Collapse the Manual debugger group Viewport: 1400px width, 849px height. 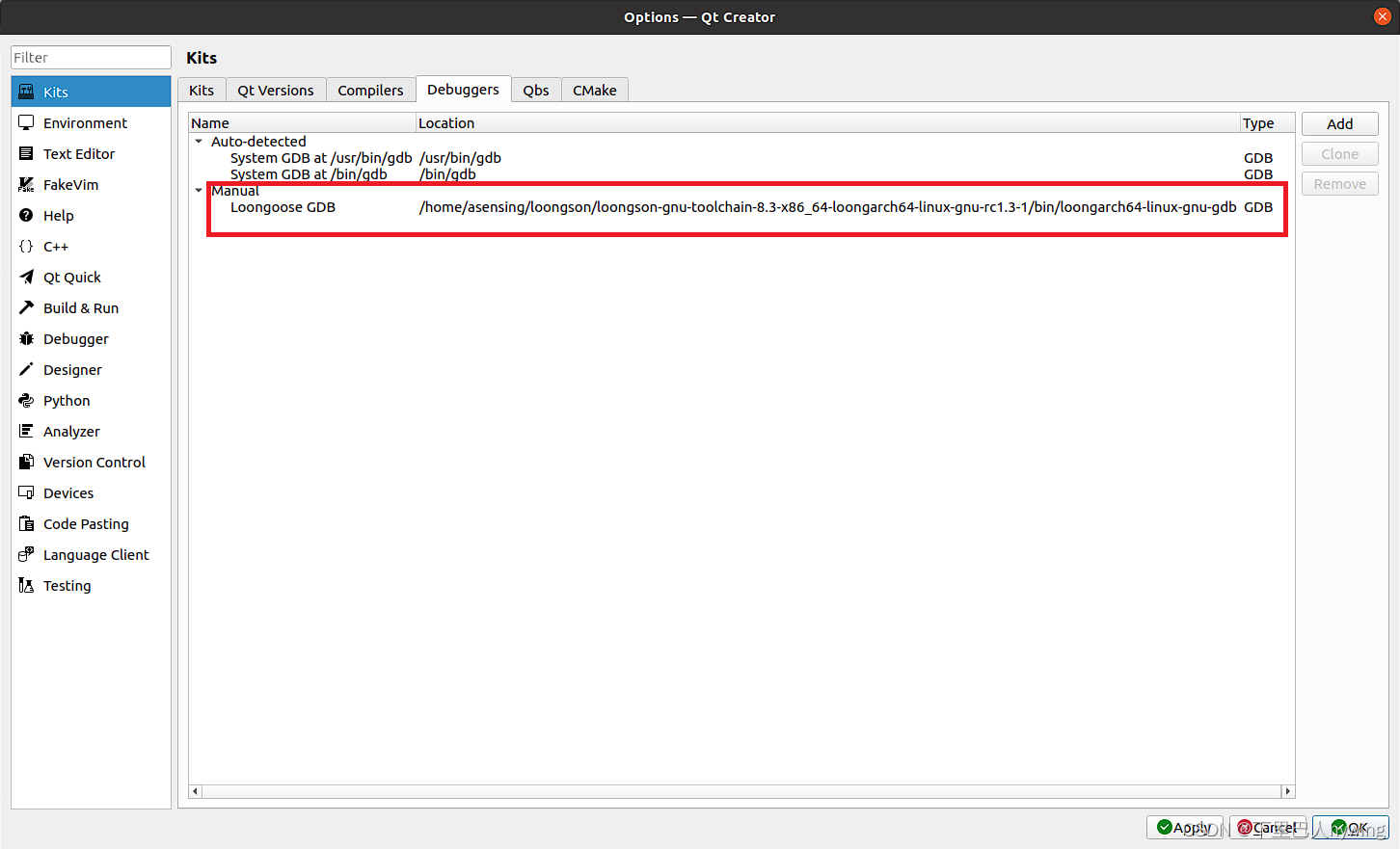tap(199, 191)
